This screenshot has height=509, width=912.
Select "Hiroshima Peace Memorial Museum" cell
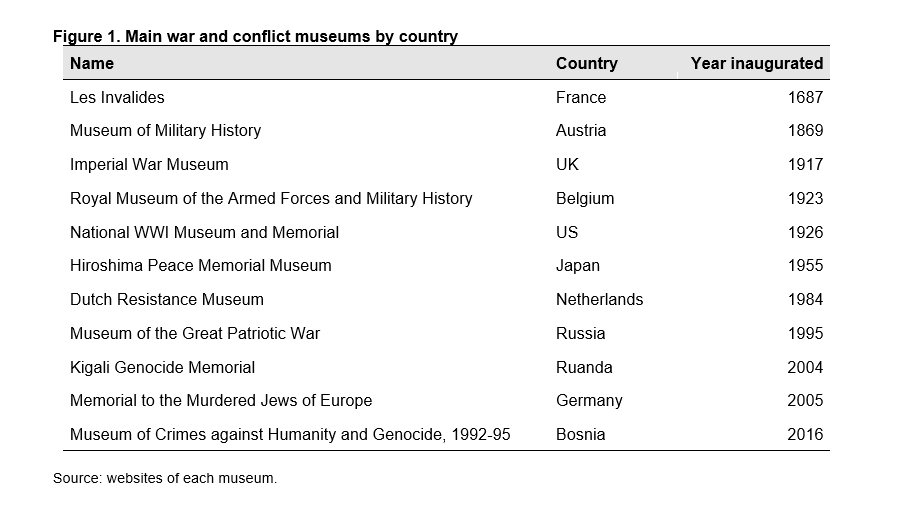[x=200, y=265]
